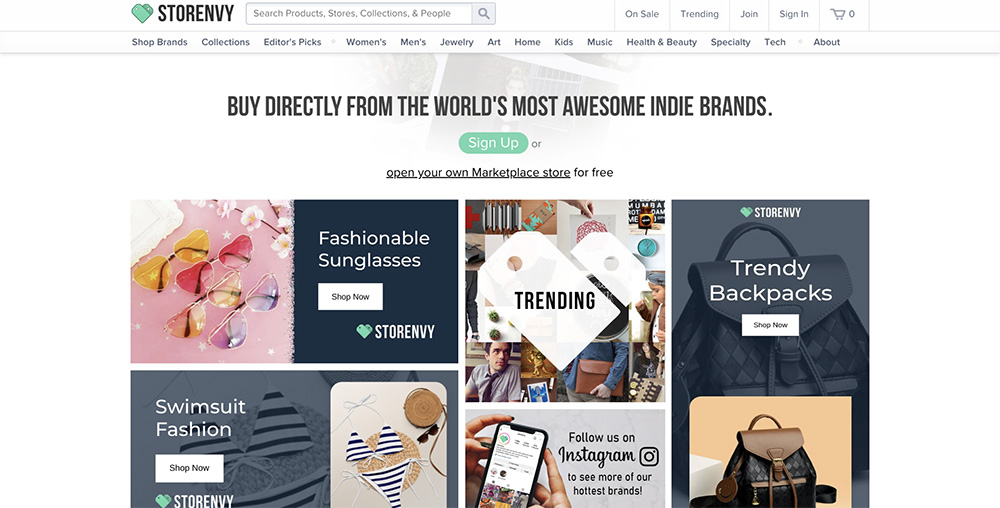This screenshot has height=508, width=1000.
Task: Click the Storenvy logo on the sunglasses banner
Action: click(x=395, y=331)
